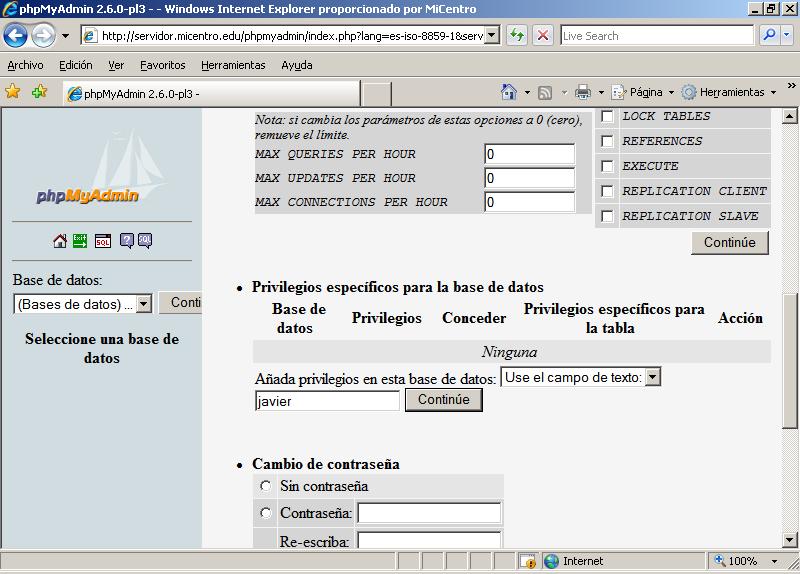The width and height of the screenshot is (800, 574).
Task: Open the Favoritos menu
Action: click(162, 65)
